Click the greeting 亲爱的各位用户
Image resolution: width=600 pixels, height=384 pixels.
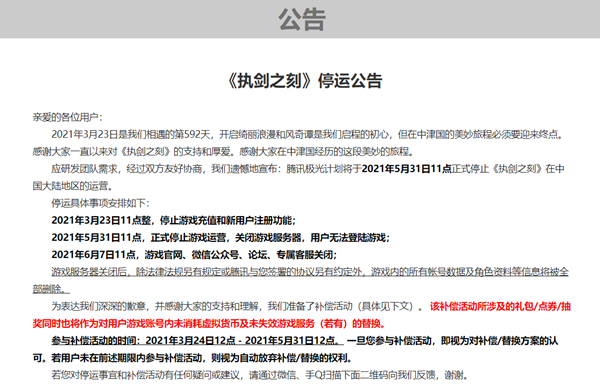(68, 117)
